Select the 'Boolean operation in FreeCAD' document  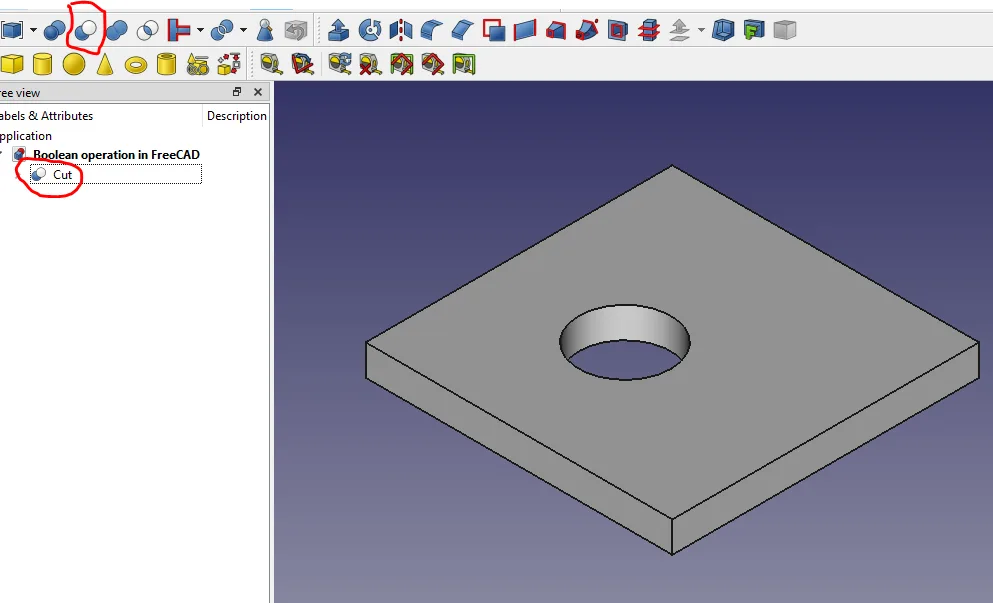click(115, 154)
